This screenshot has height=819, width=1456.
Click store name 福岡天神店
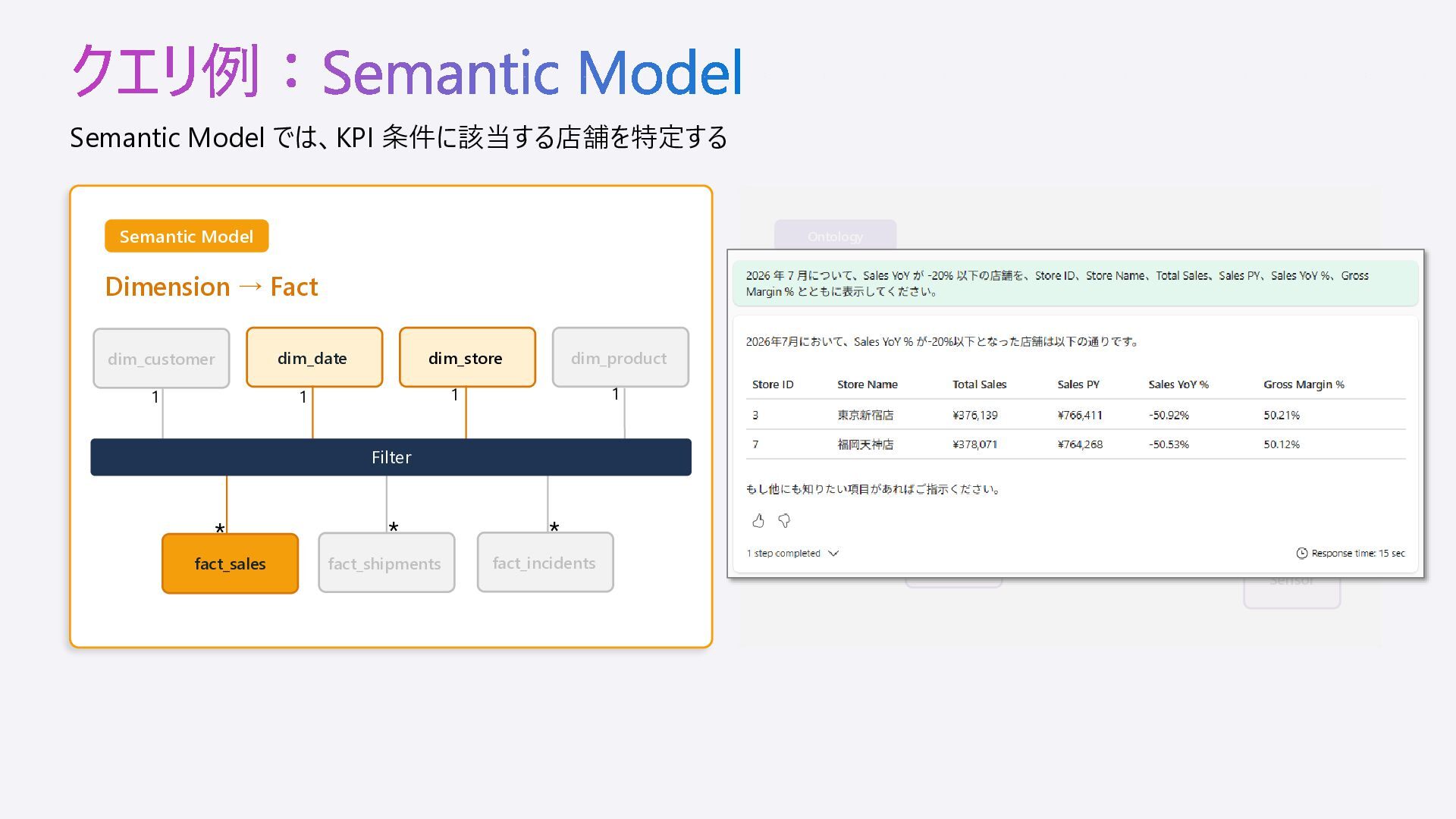tap(865, 444)
